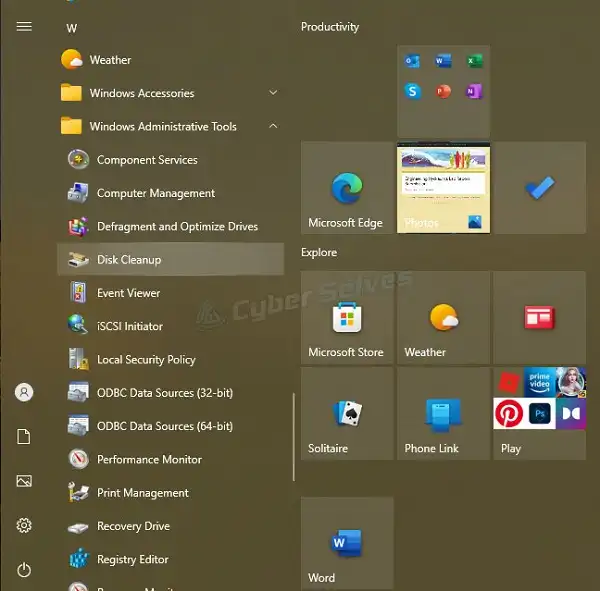Launch Computer Management icon
Image resolution: width=600 pixels, height=591 pixels.
tap(78, 193)
